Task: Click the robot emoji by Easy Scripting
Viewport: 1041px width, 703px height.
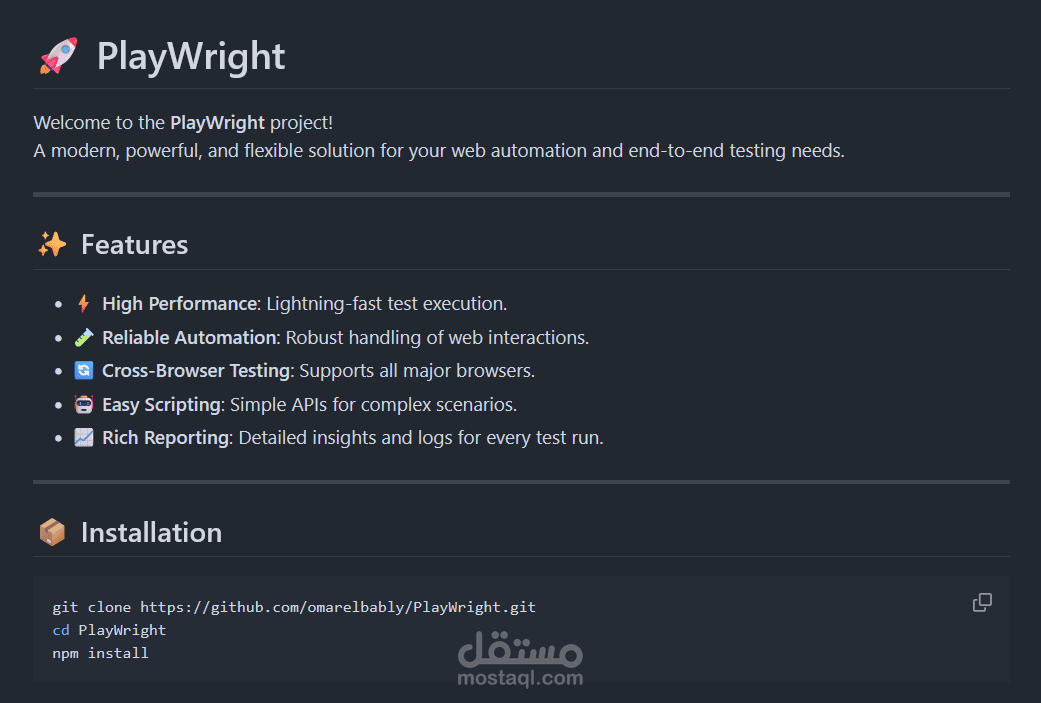Action: [84, 404]
